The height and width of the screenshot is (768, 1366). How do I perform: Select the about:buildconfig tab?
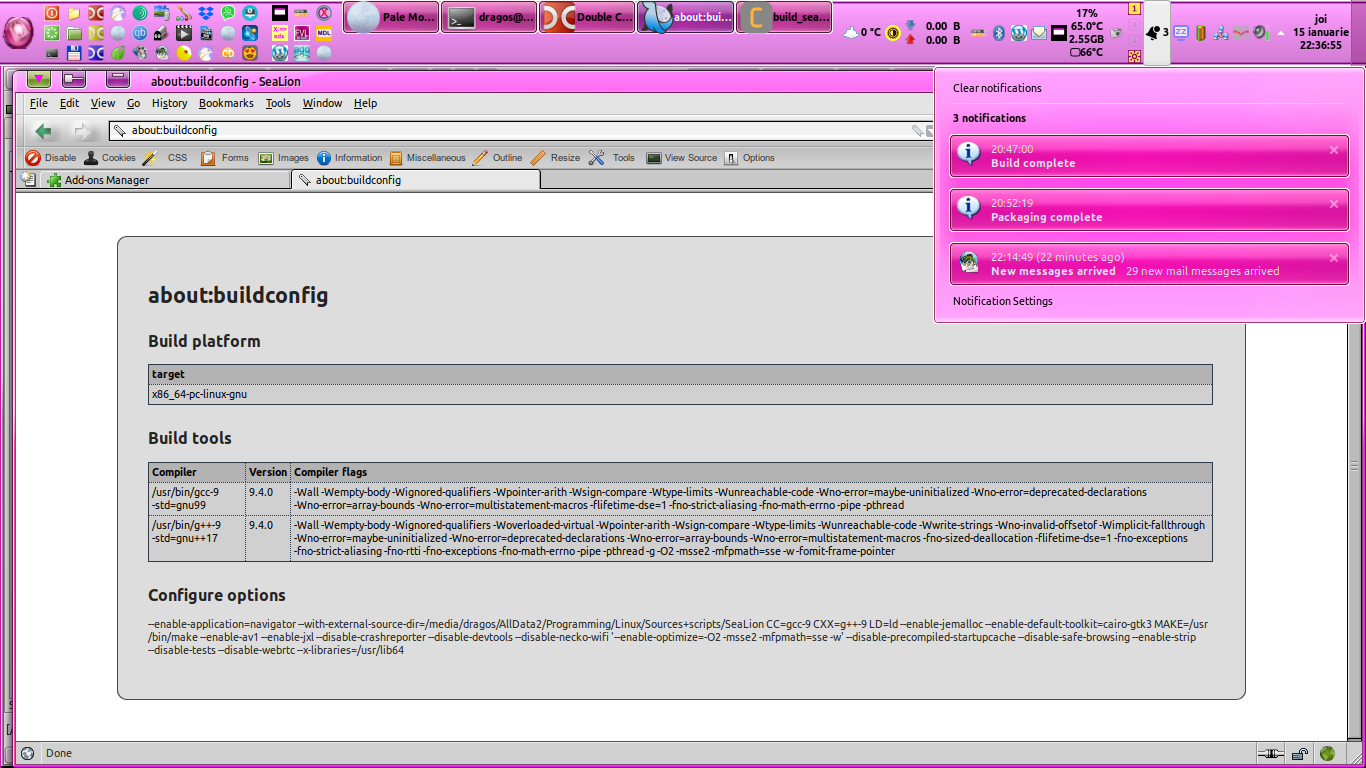(x=416, y=180)
